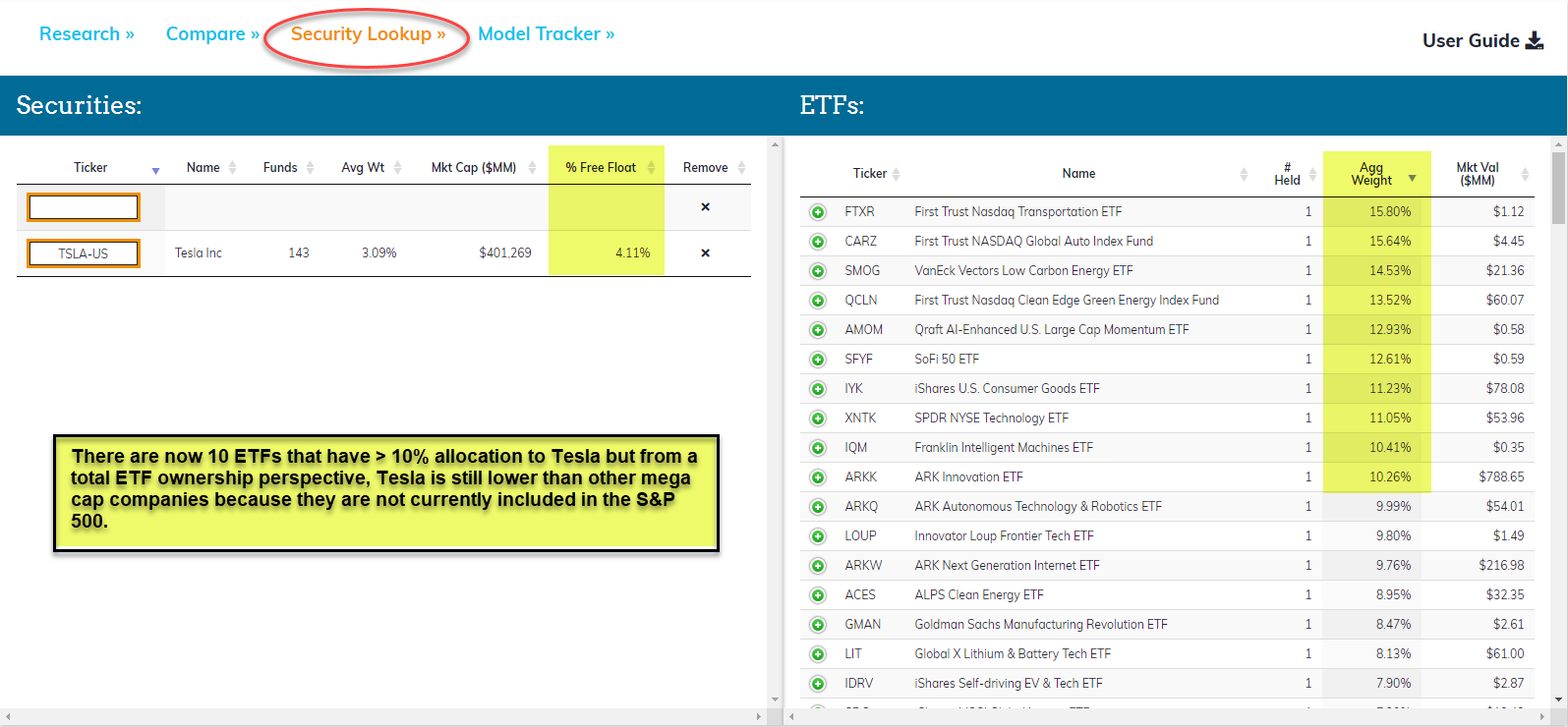Click the TSLA-US ticker input field
This screenshot has width=1568, height=727.
coord(84,253)
